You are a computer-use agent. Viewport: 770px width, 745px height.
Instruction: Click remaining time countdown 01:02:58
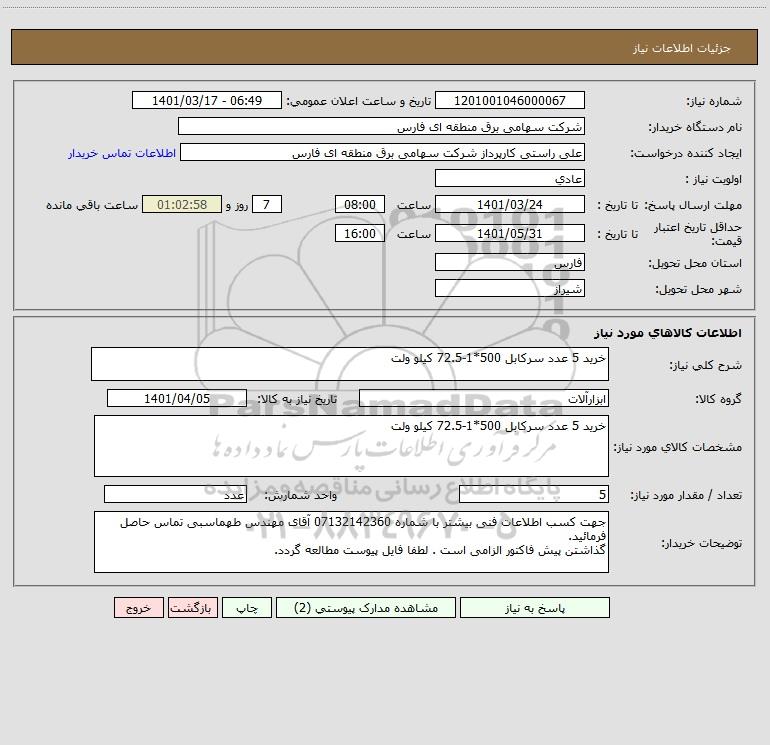182,204
